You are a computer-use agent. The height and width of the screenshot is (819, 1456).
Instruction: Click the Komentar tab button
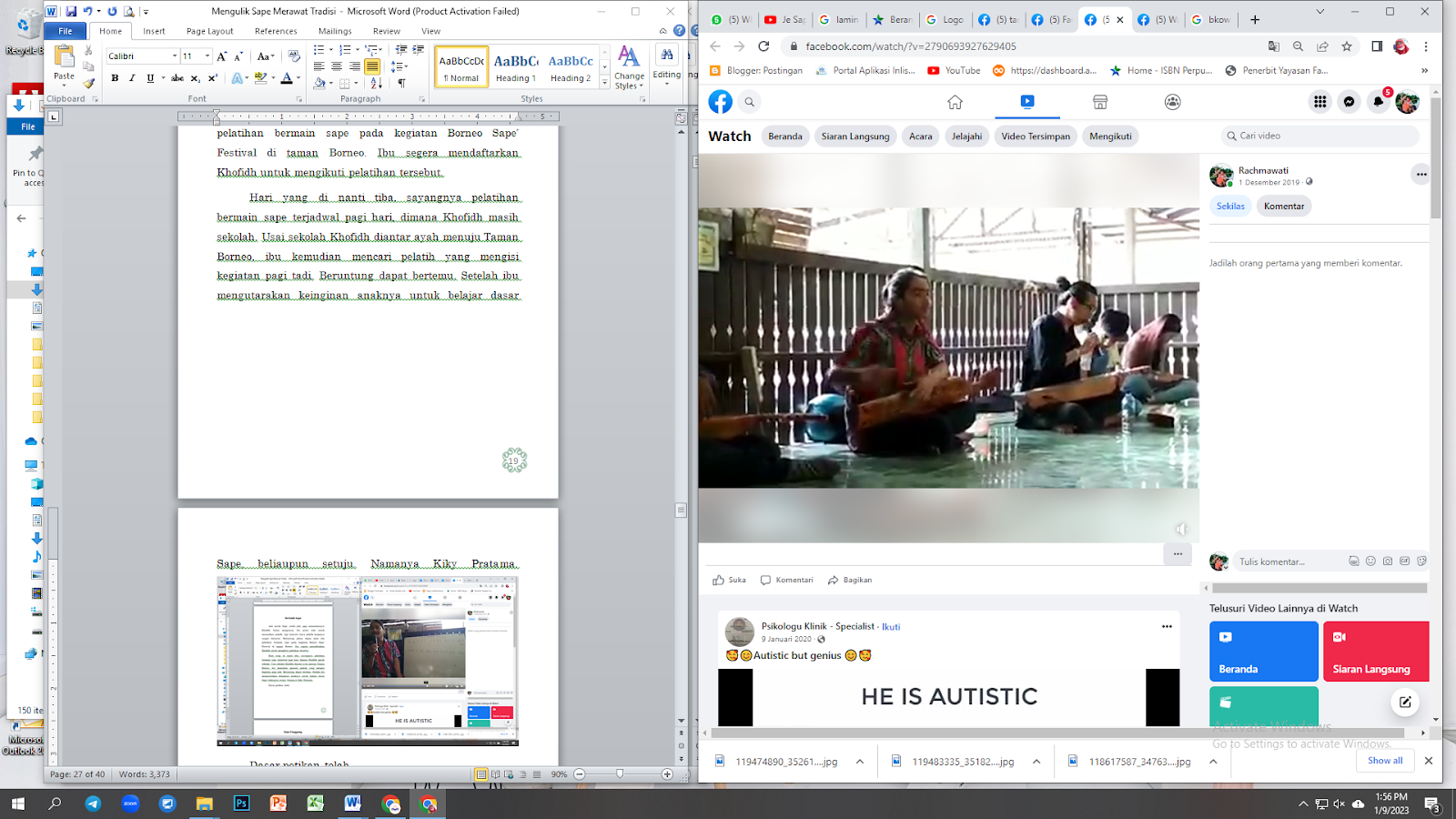[1284, 207]
